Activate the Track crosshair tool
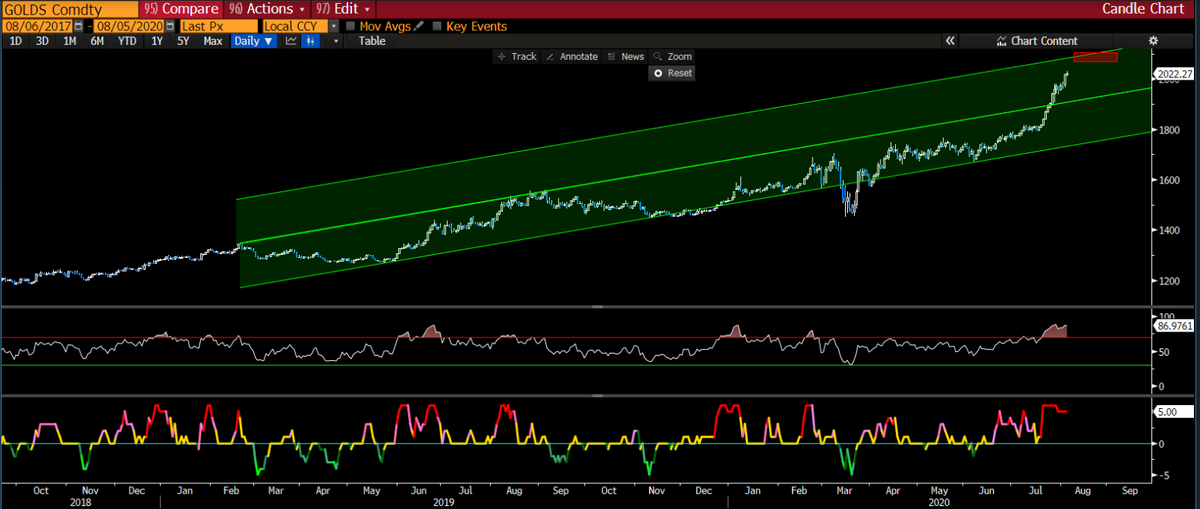 click(x=517, y=57)
